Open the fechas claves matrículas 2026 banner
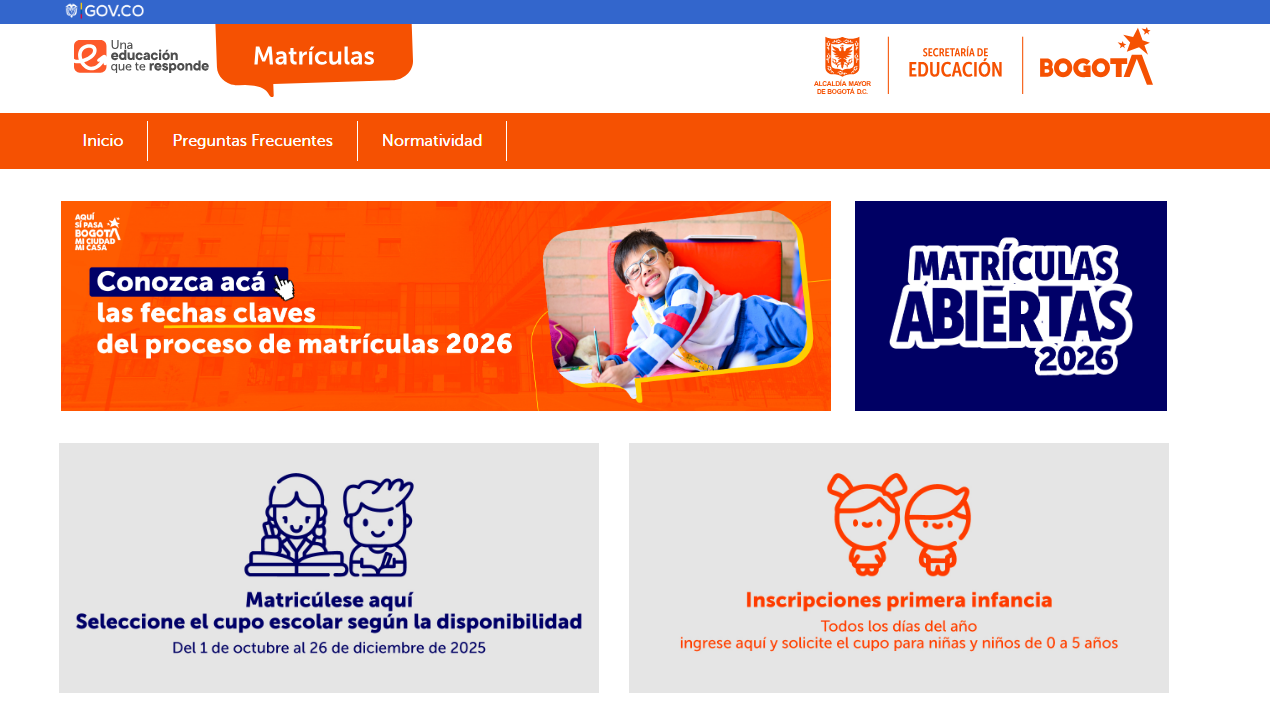This screenshot has height=724, width=1270. click(446, 306)
